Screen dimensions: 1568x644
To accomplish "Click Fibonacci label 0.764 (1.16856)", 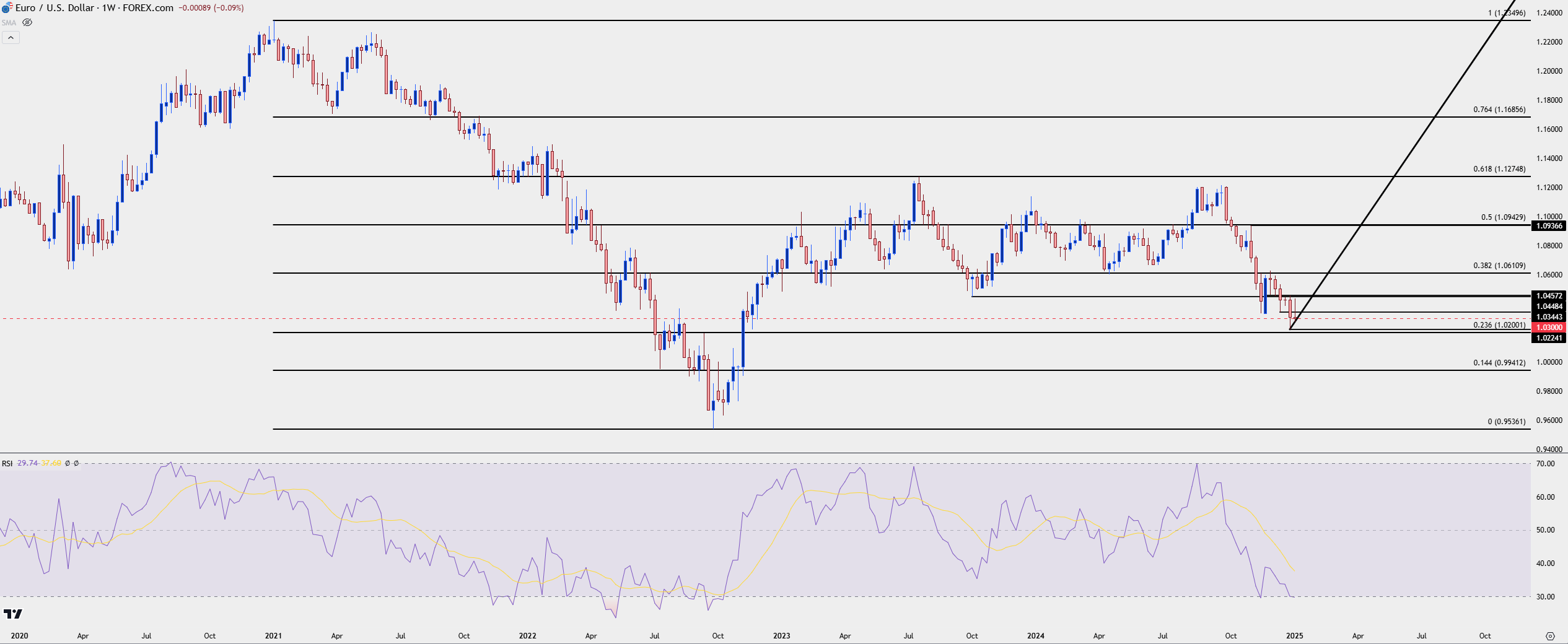I will tap(1499, 110).
